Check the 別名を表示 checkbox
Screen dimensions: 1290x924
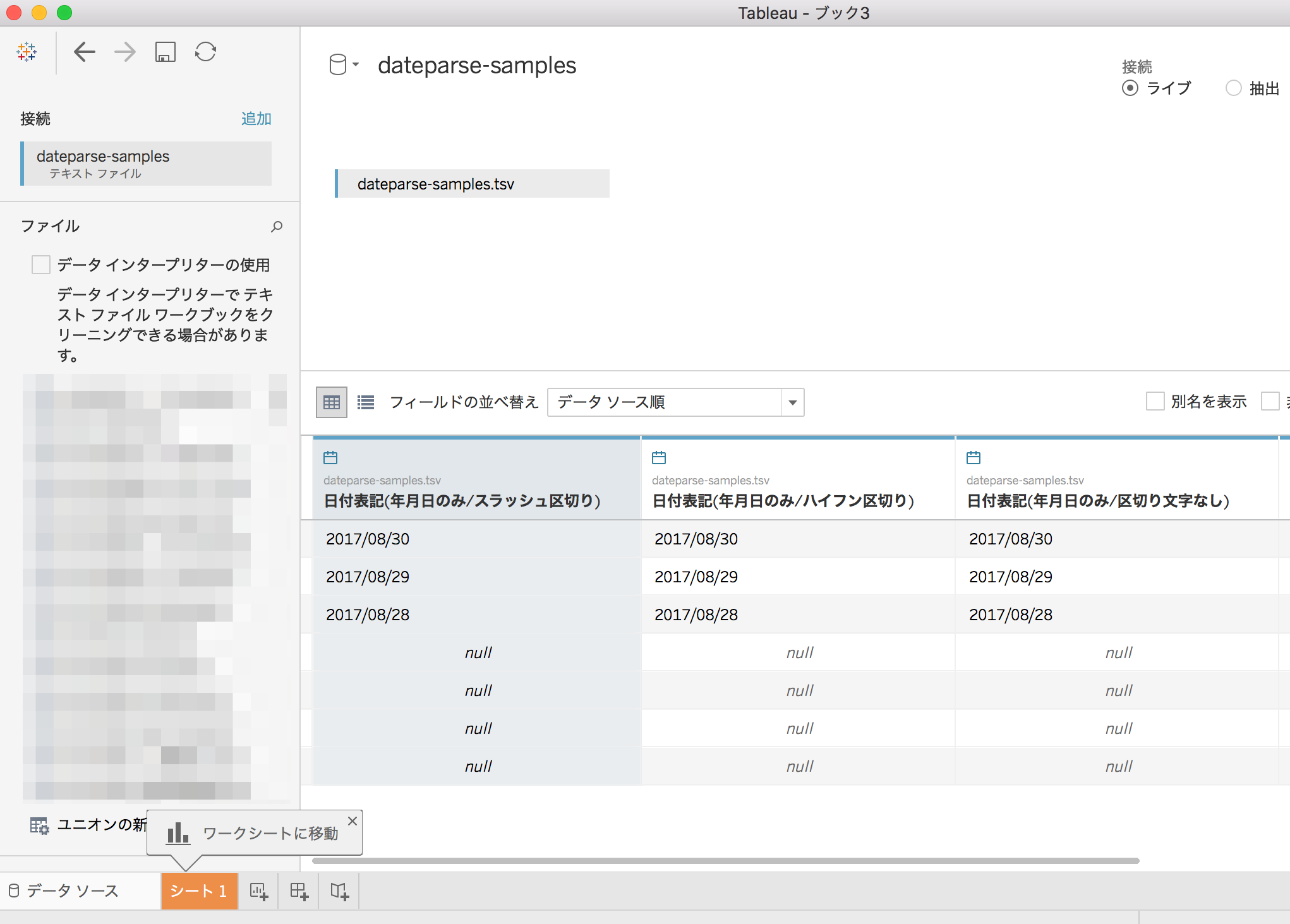click(x=1155, y=401)
